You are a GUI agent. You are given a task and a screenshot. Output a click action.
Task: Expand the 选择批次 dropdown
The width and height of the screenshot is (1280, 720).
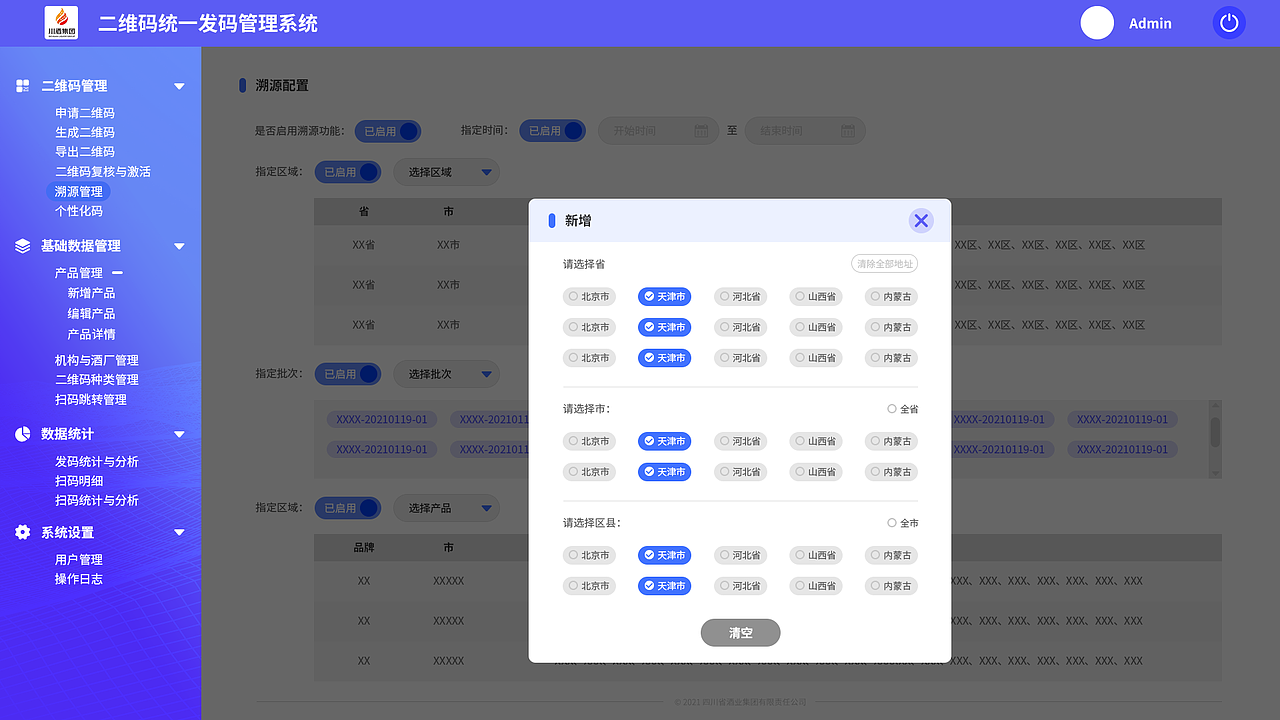click(x=446, y=373)
